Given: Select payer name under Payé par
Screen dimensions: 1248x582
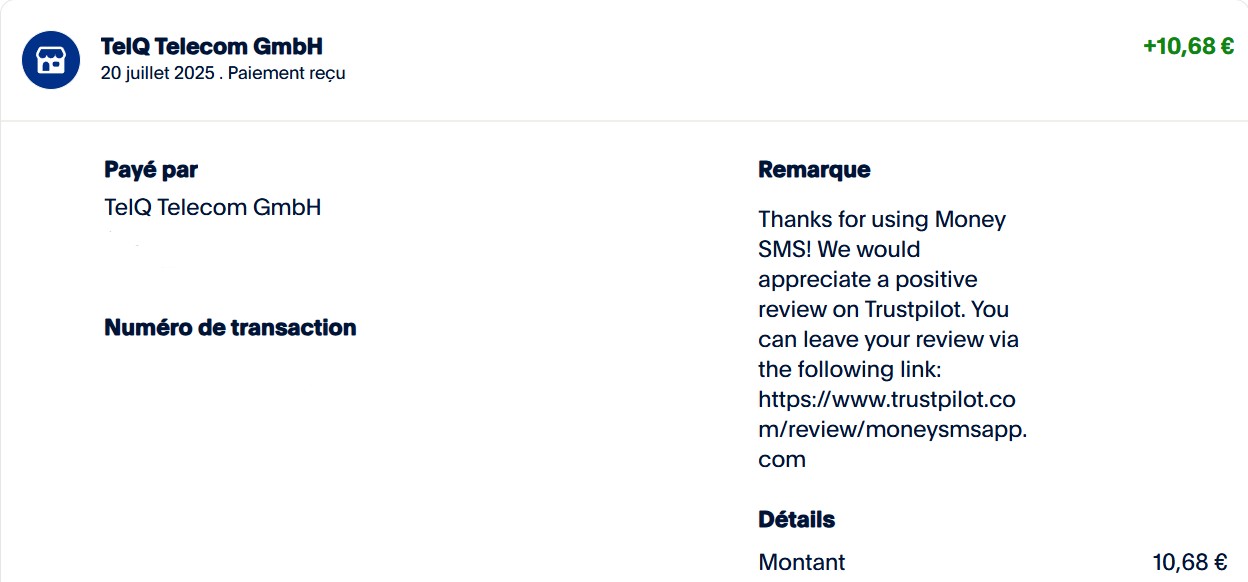Looking at the screenshot, I should tap(213, 208).
